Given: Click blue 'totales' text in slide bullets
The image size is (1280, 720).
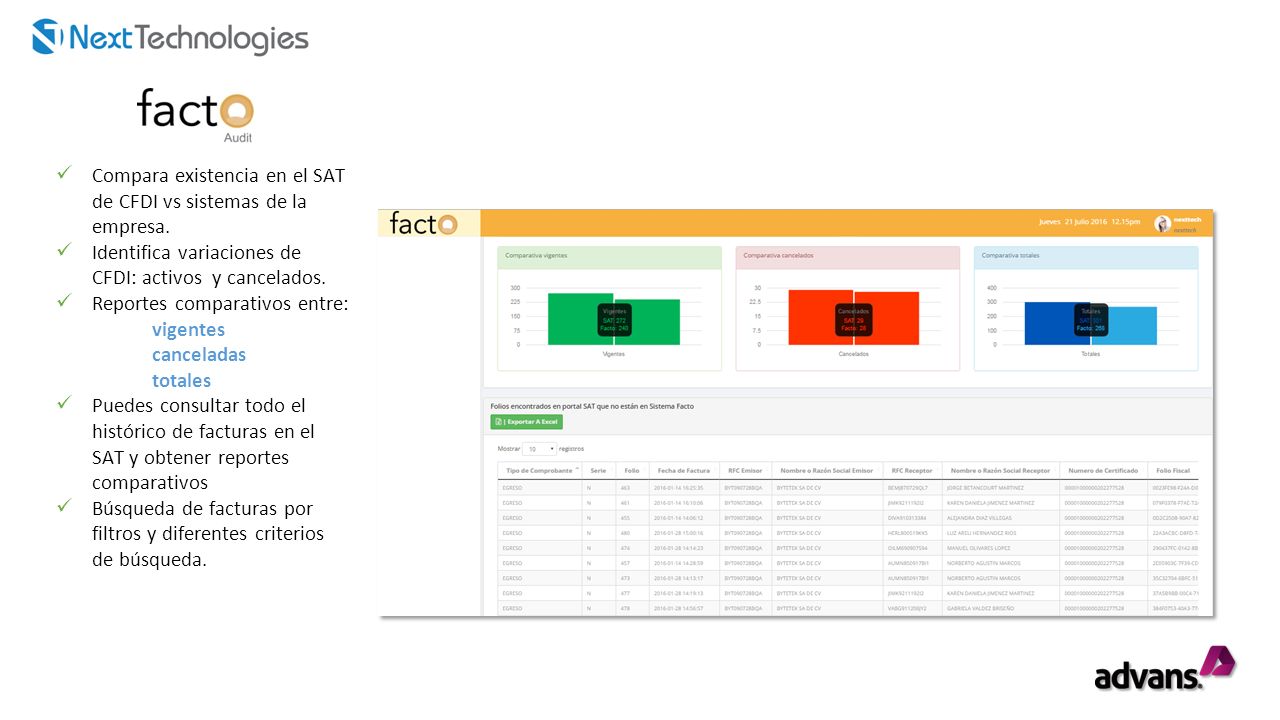Looking at the screenshot, I should 181,381.
